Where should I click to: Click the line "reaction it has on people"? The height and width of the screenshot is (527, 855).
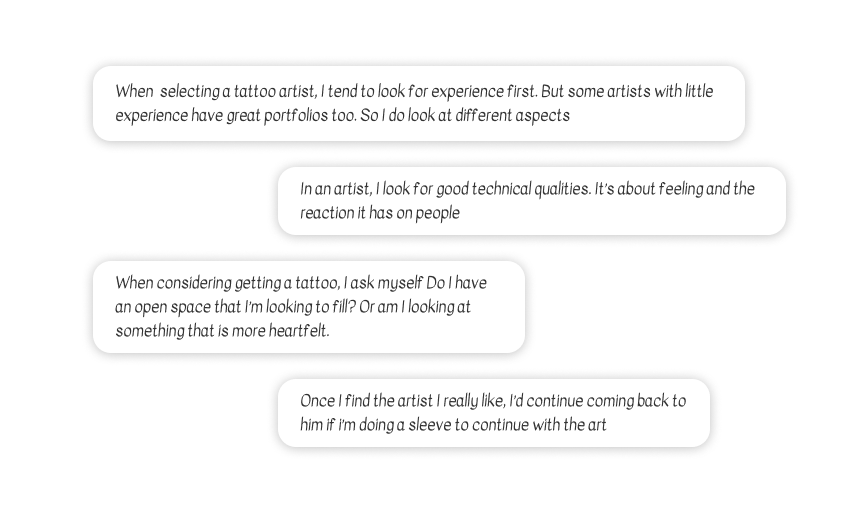coord(380,213)
